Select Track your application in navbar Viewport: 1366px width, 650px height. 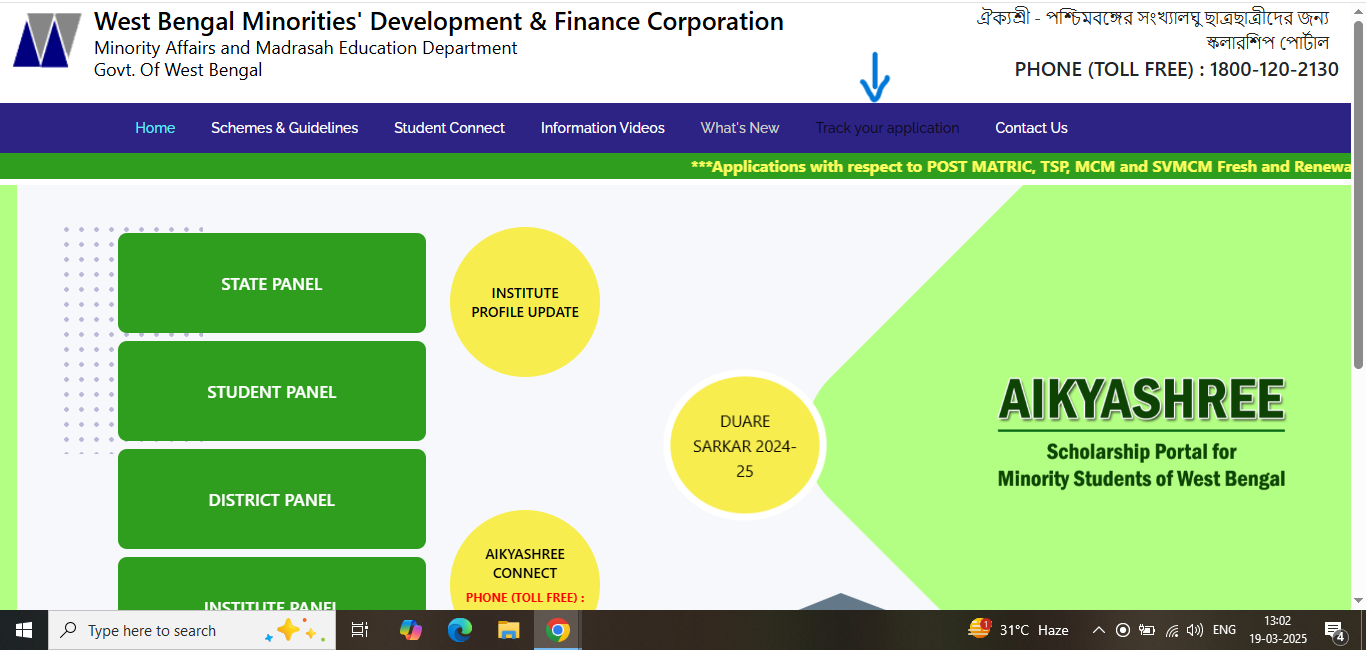tap(887, 128)
